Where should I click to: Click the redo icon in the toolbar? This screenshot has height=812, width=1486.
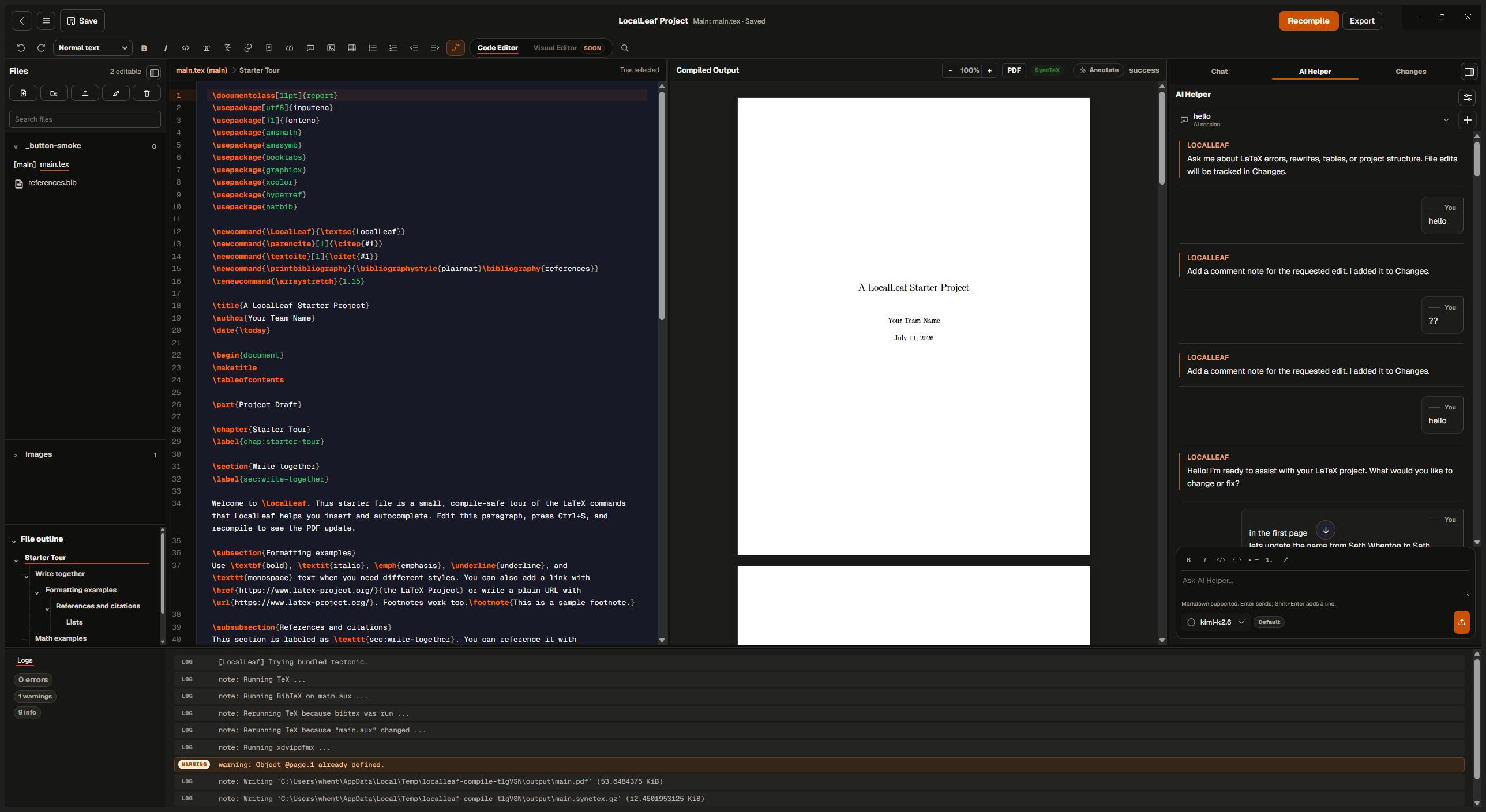pyautogui.click(x=41, y=48)
